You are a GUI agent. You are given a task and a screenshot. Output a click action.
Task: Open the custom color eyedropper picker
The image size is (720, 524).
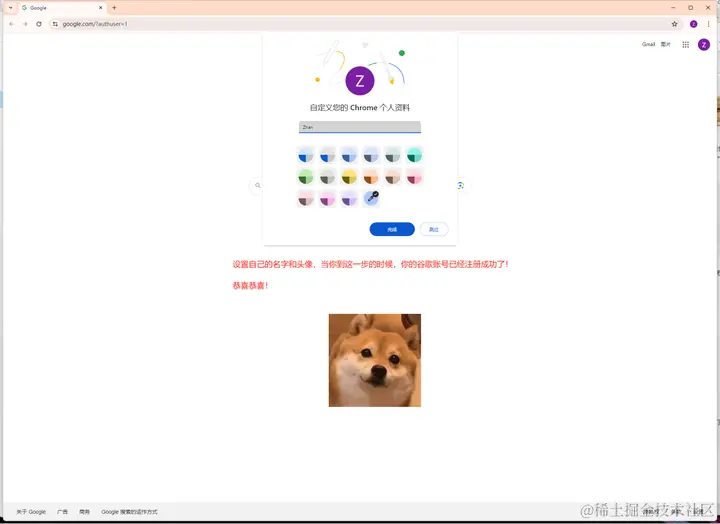point(371,198)
